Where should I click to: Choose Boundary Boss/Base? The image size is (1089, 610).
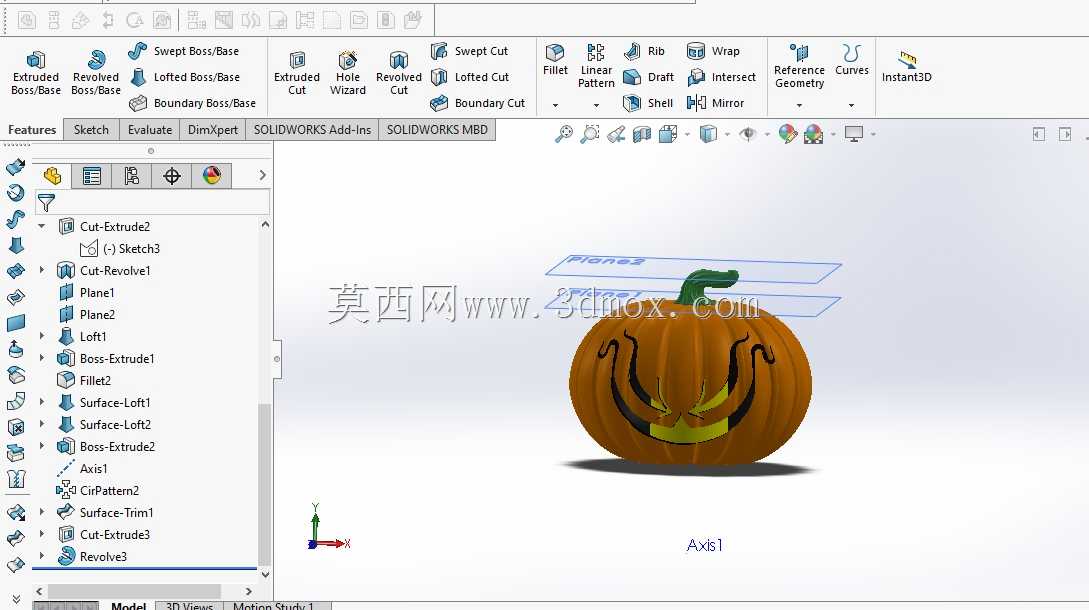tap(192, 103)
